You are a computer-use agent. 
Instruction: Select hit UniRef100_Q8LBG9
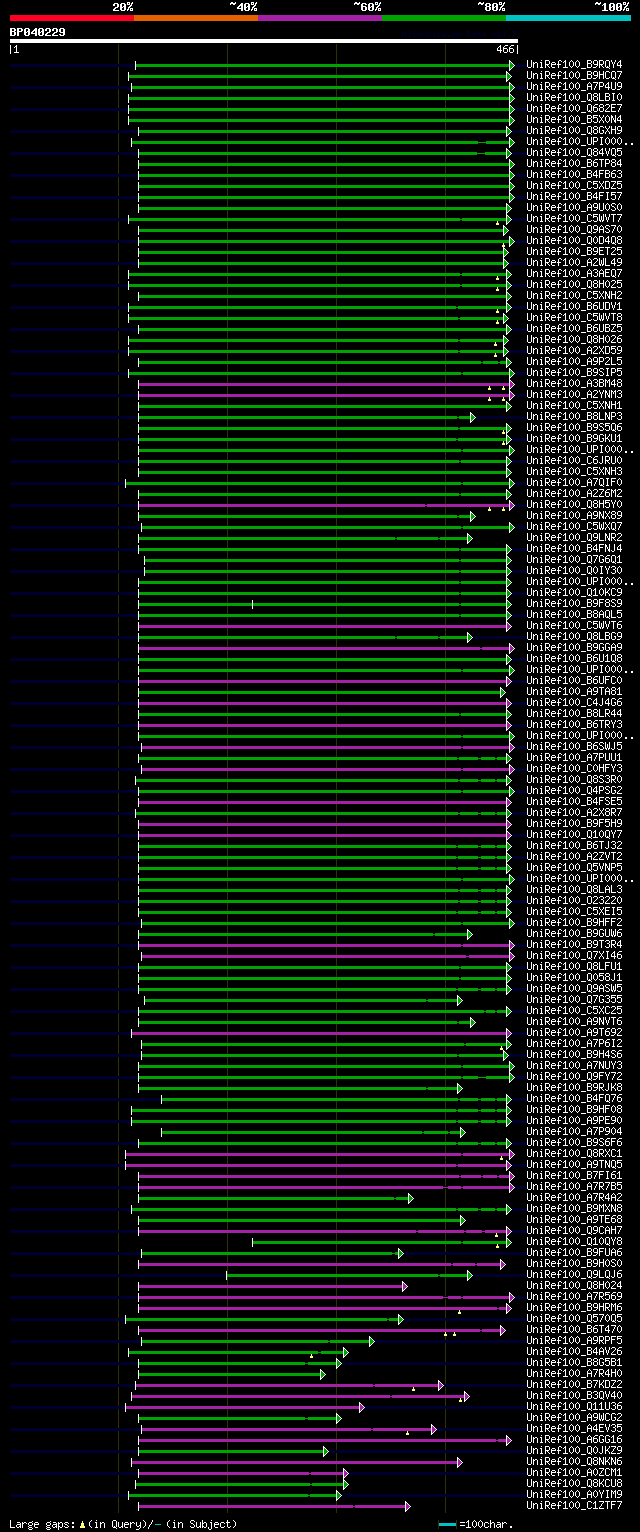[x=574, y=637]
